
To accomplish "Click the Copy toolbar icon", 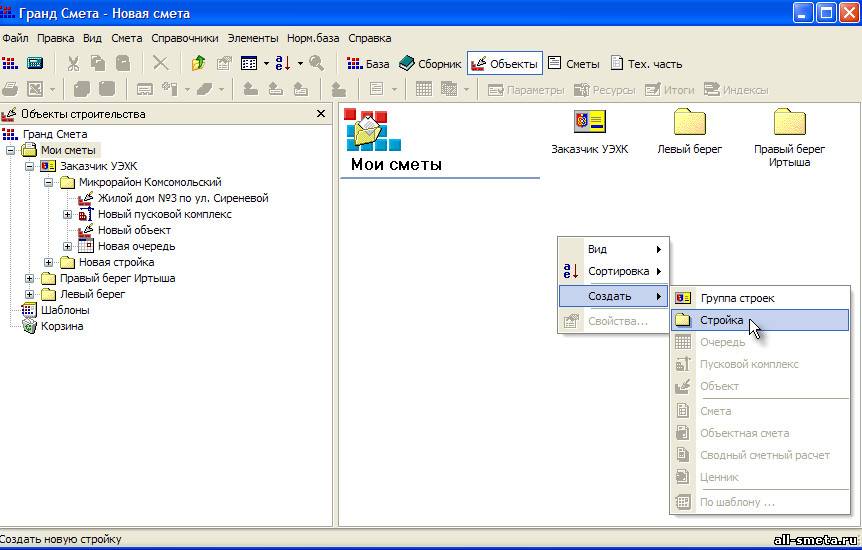I will coord(98,63).
